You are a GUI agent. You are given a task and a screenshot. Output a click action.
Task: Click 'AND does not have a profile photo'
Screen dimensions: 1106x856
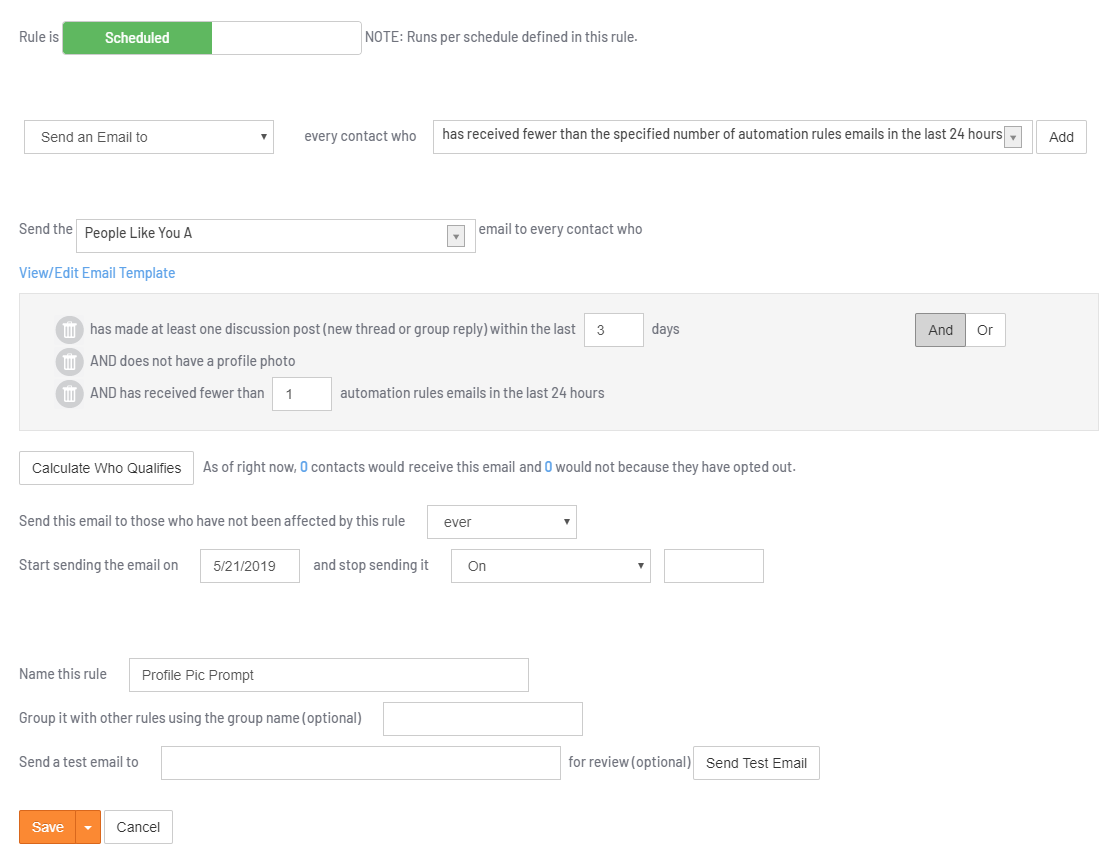(x=193, y=361)
